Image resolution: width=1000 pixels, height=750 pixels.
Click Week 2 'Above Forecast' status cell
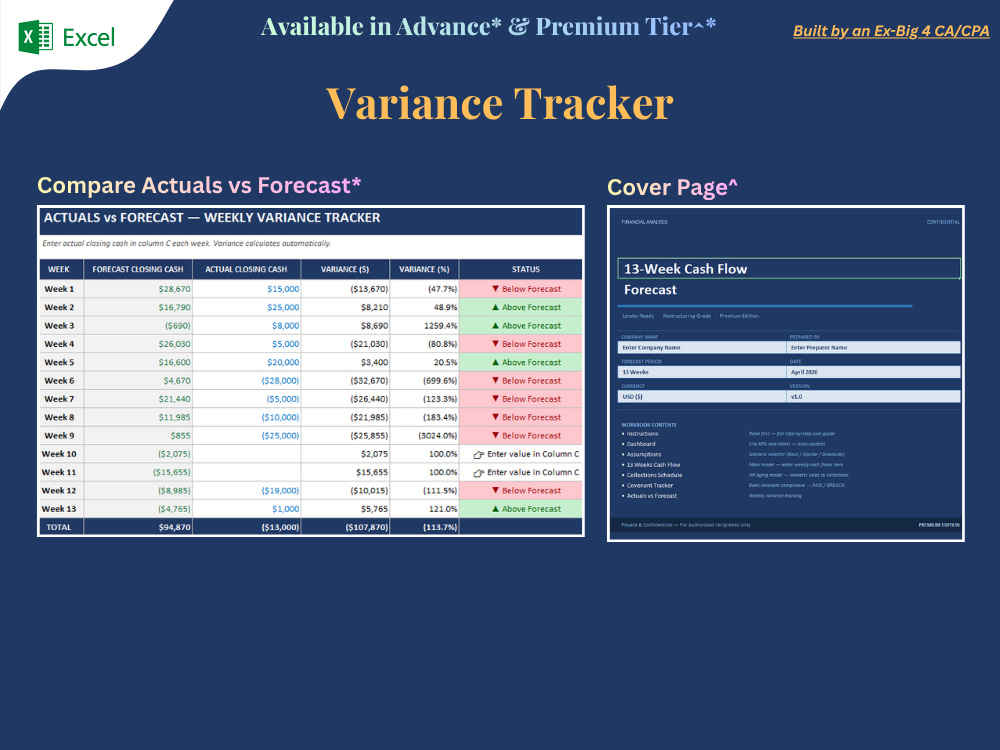[521, 307]
